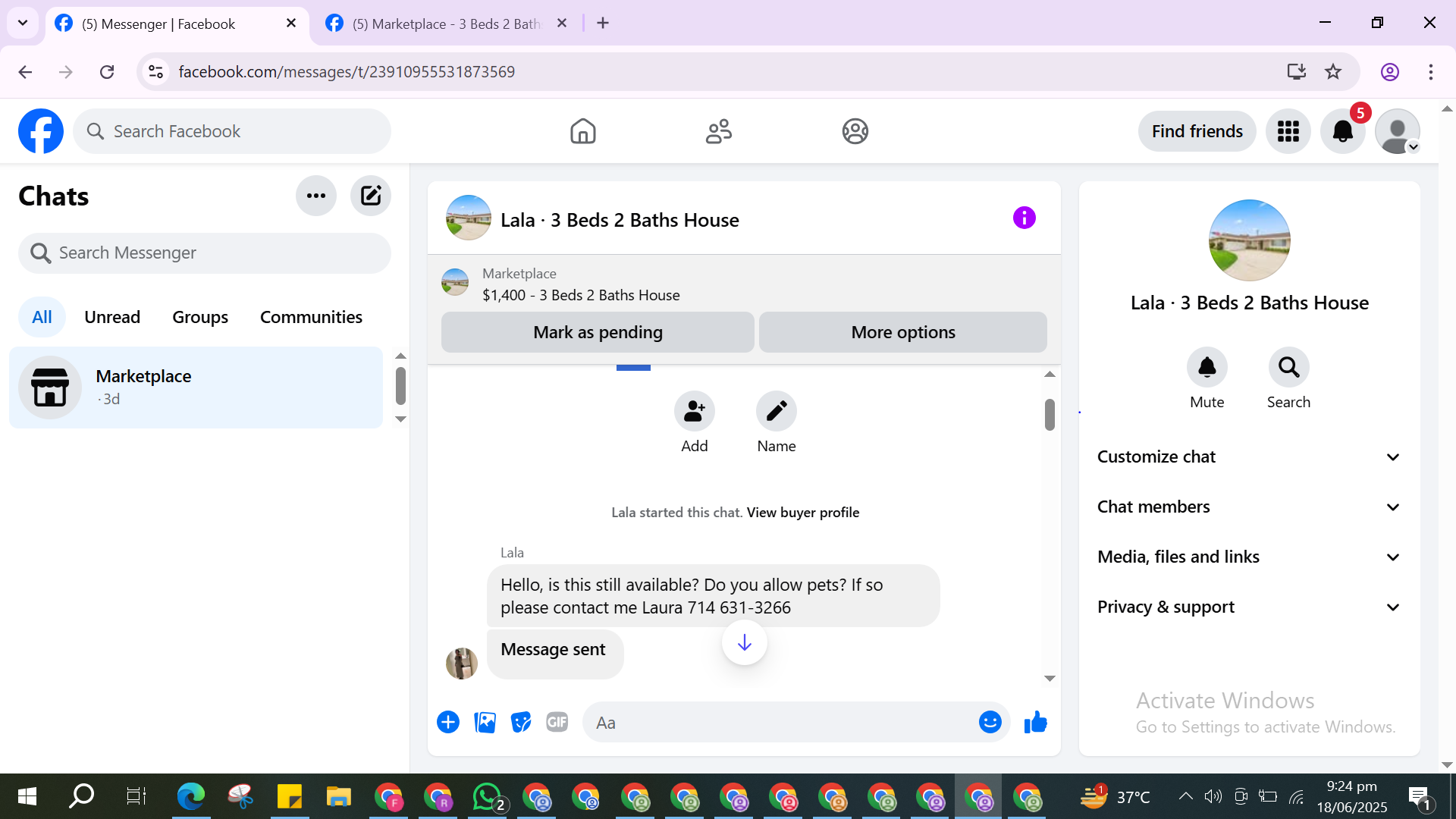
Task: Switch to the Unread chats filter
Action: coord(112,317)
